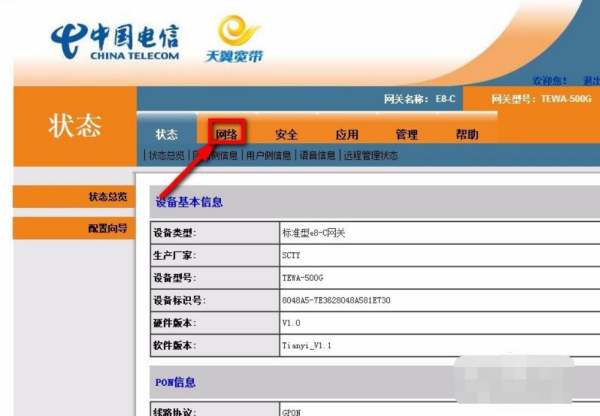600x416 pixels.
Task: Click the 生产厂家 label cell
Action: pos(215,255)
